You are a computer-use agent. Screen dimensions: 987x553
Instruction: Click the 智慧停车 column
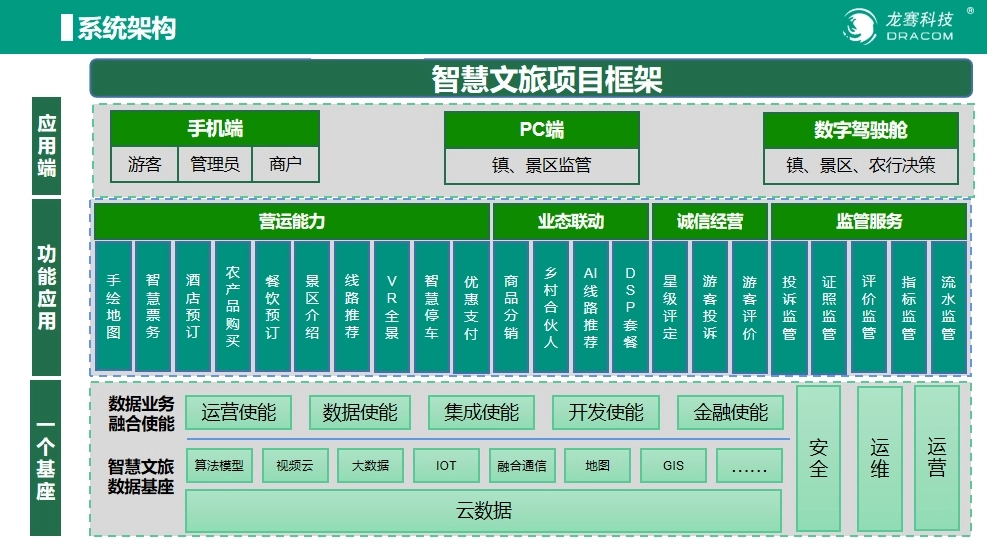[x=431, y=306]
